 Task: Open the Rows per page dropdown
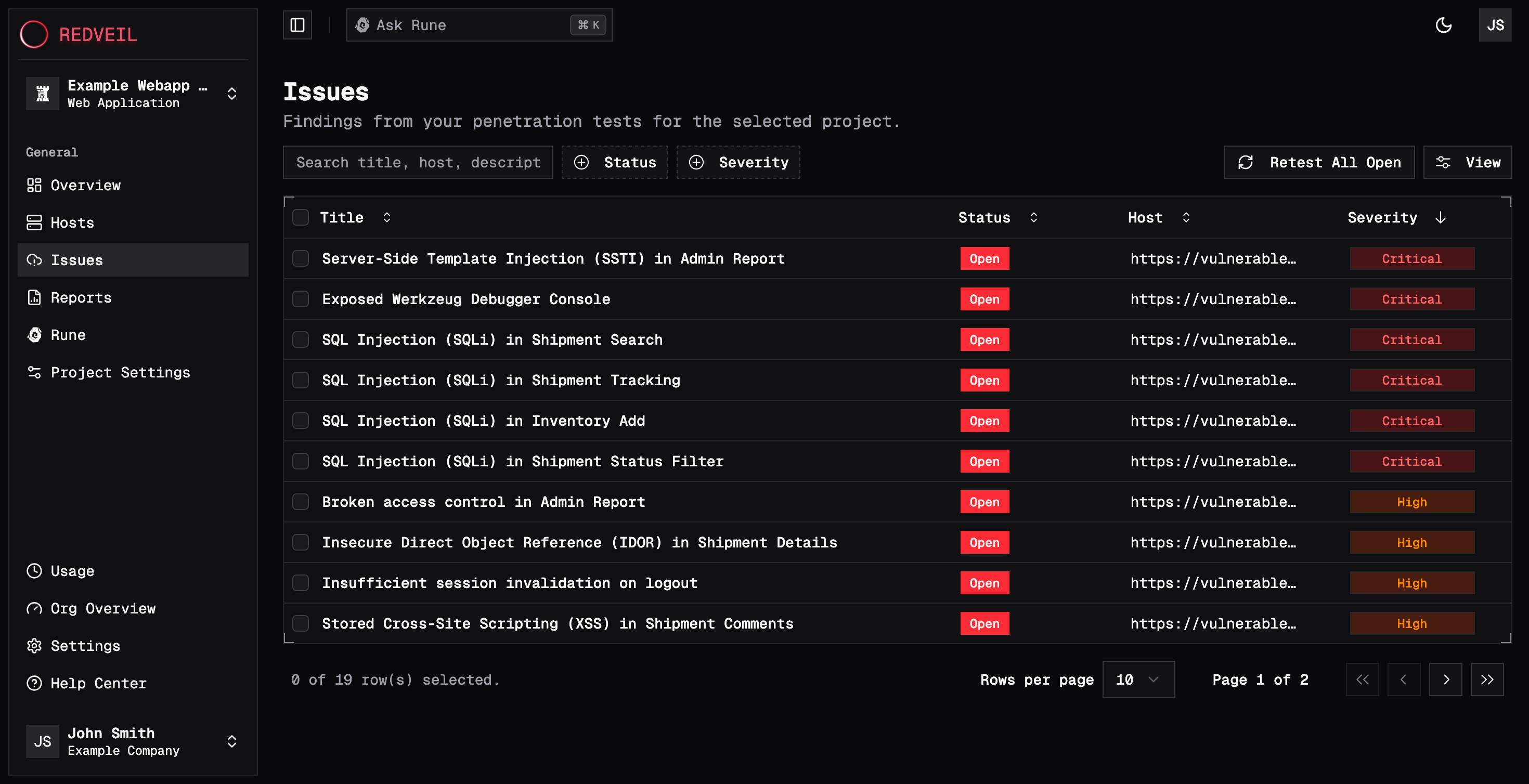coord(1138,680)
